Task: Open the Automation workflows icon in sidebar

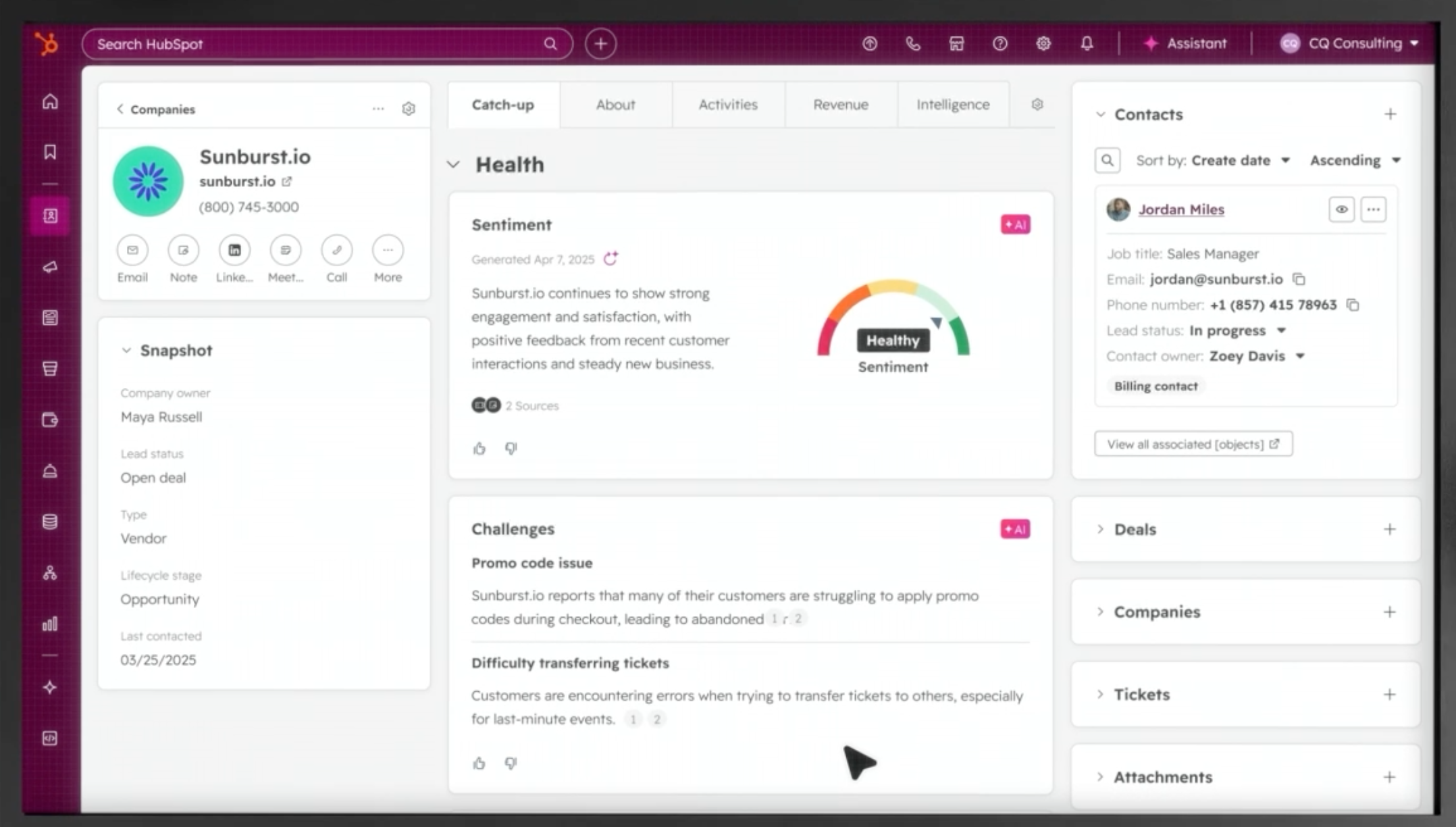Action: click(50, 573)
